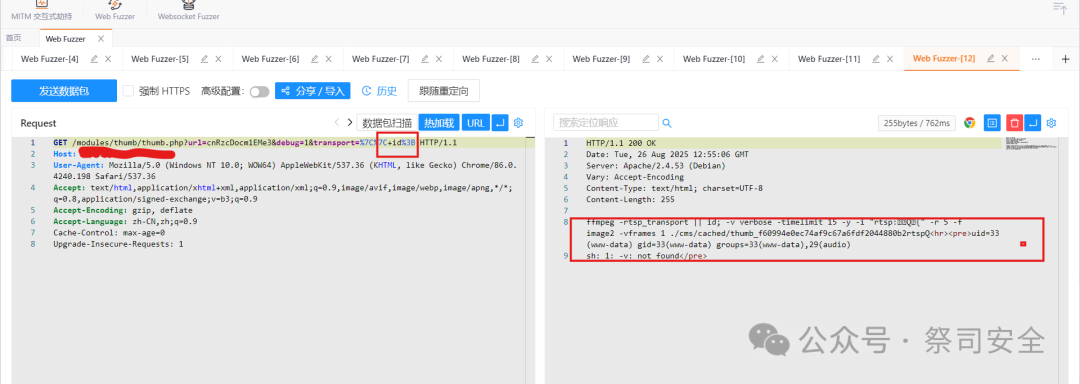Click the red trash icon in response panel

point(1014,123)
